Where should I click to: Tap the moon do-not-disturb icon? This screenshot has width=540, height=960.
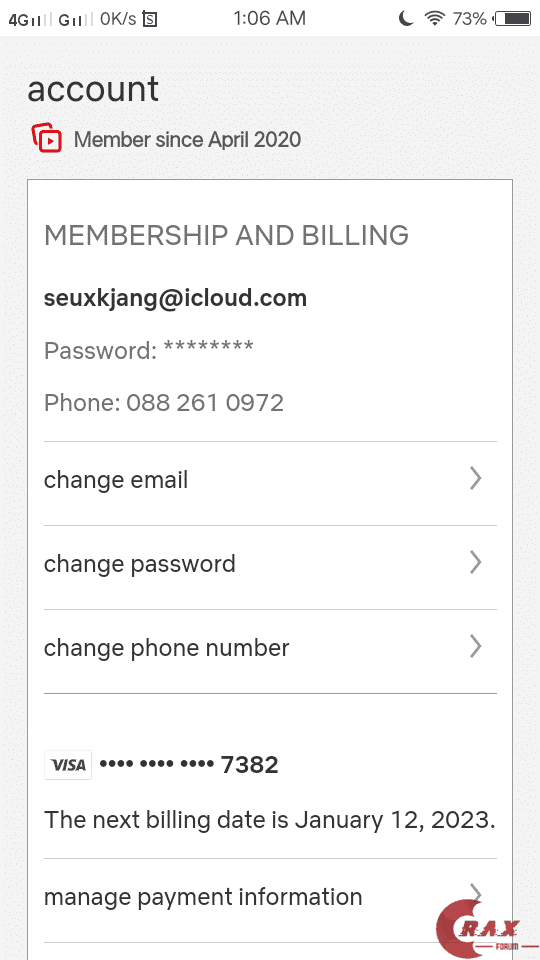[405, 18]
